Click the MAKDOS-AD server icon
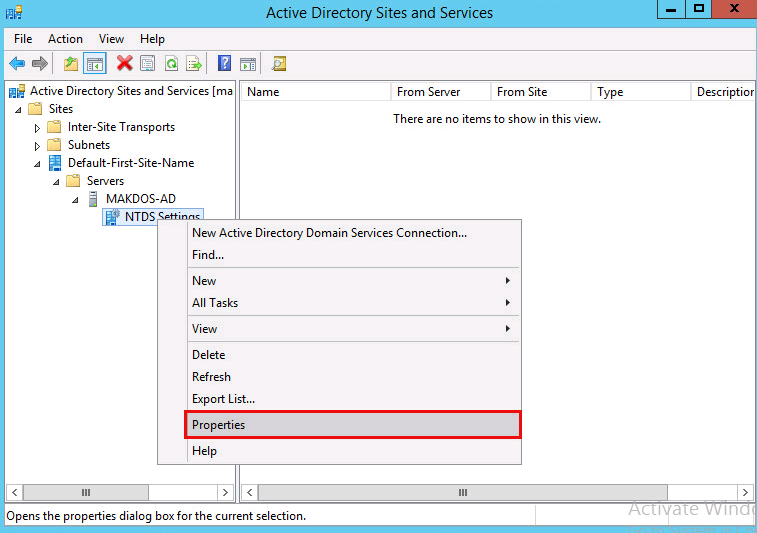 click(x=93, y=198)
